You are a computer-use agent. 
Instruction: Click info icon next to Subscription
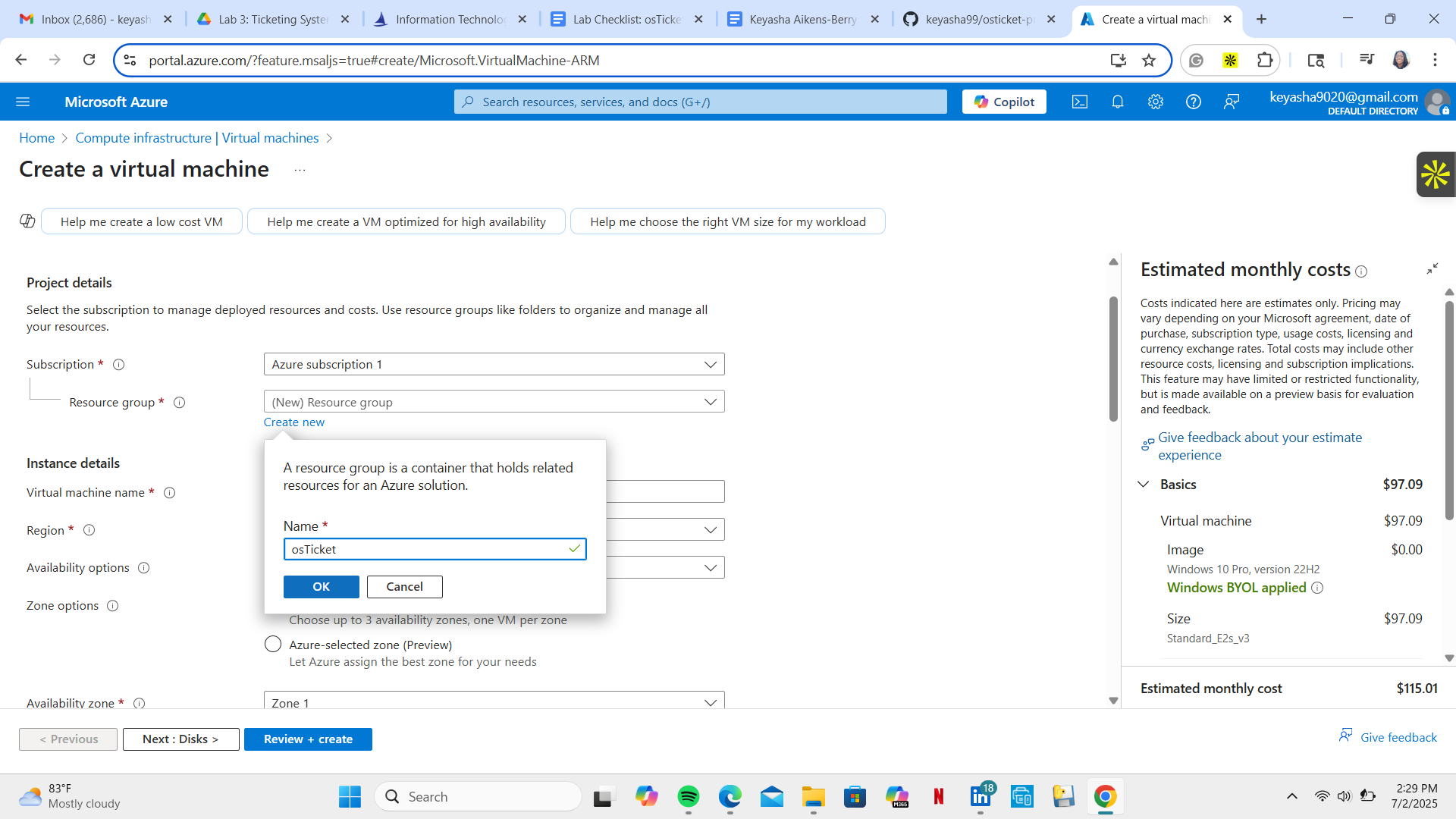[x=118, y=365]
